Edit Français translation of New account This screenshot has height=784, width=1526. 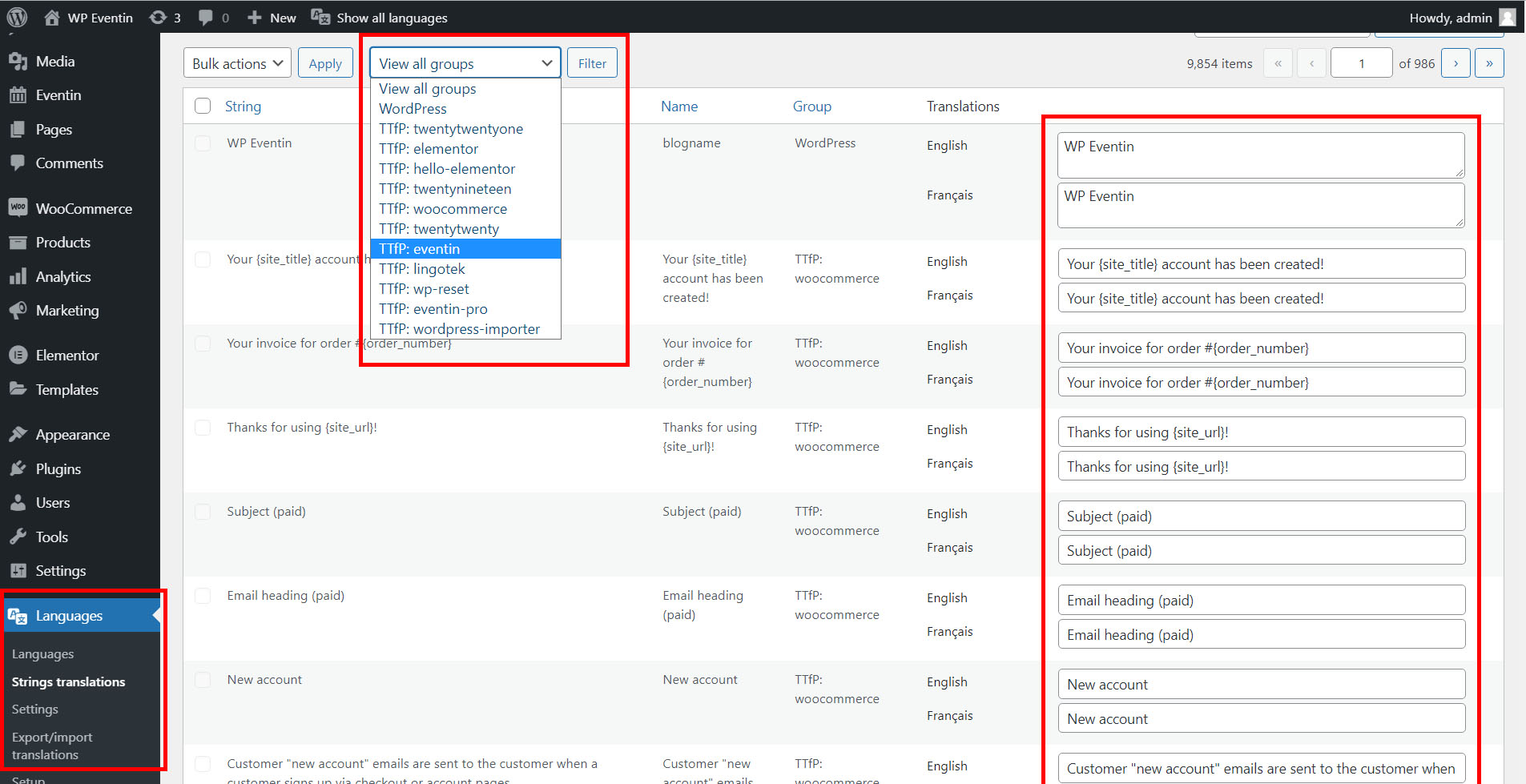(1261, 718)
